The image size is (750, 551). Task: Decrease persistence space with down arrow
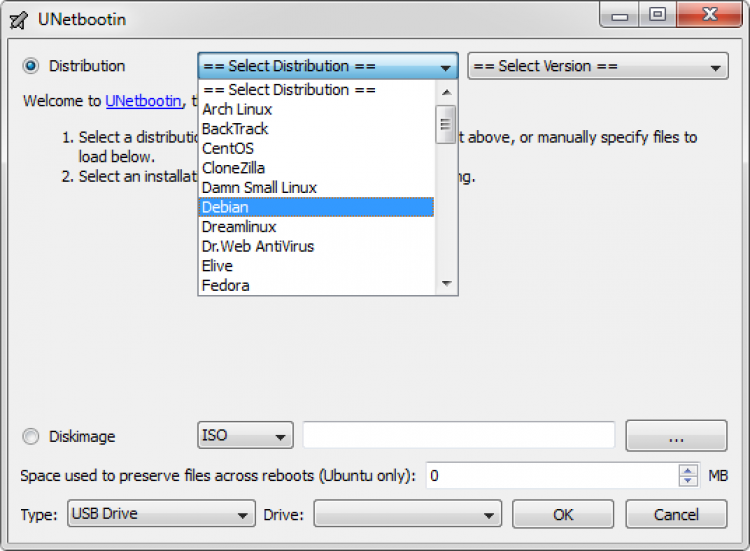[x=688, y=481]
